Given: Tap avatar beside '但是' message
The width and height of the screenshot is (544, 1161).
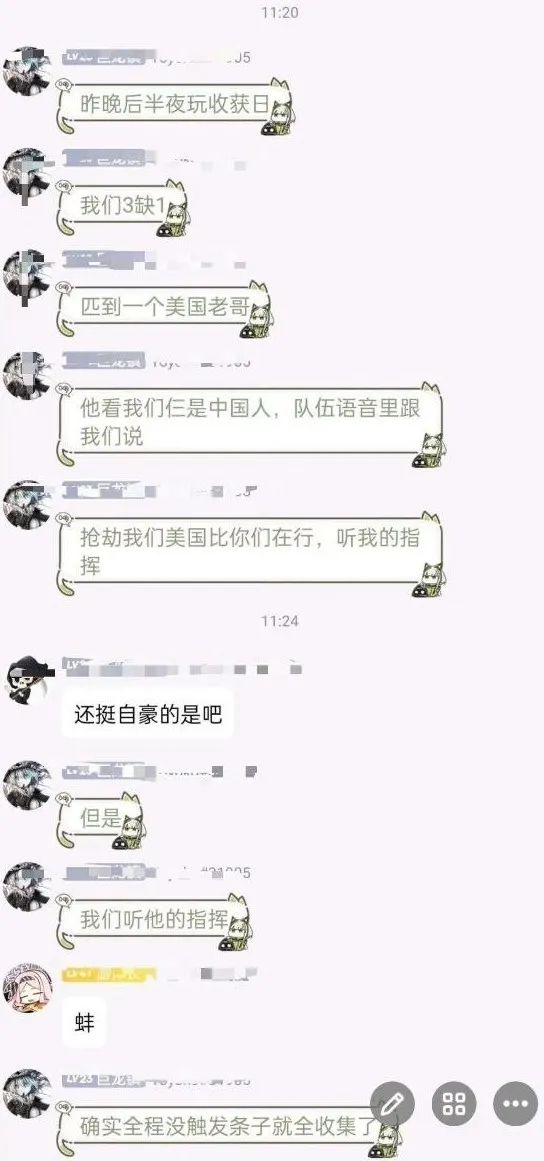Looking at the screenshot, I should click(x=27, y=784).
